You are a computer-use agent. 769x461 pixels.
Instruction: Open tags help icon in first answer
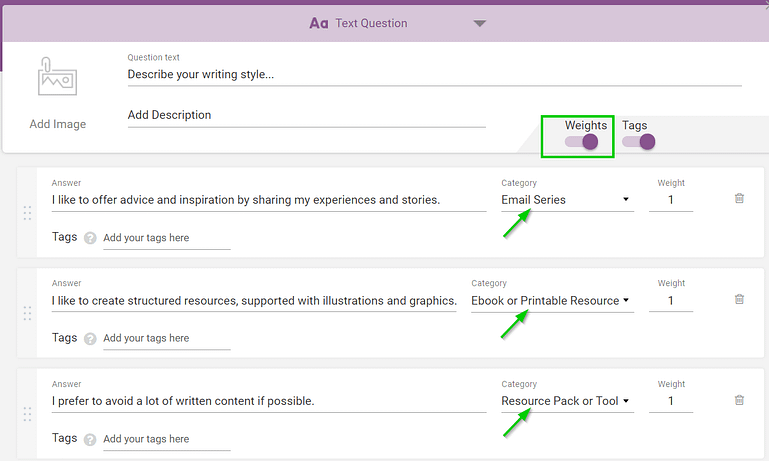pos(90,238)
